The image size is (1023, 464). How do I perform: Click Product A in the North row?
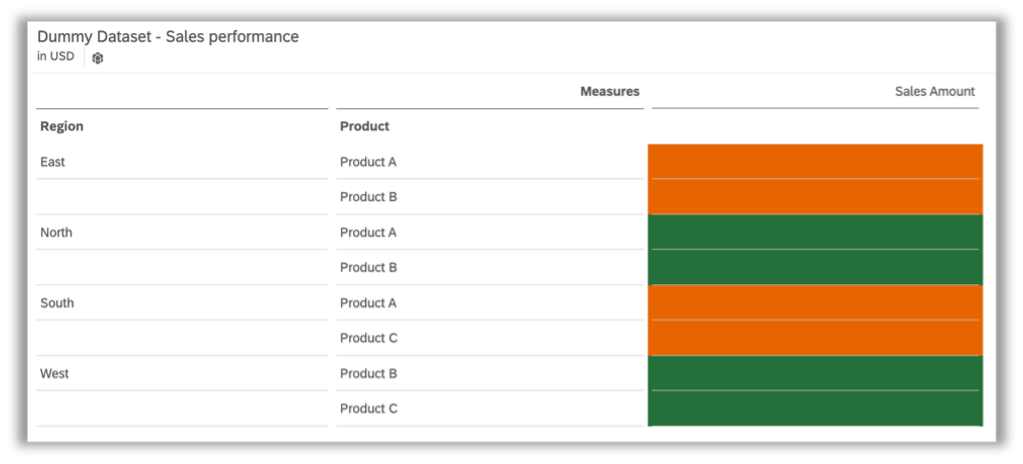pyautogui.click(x=368, y=232)
